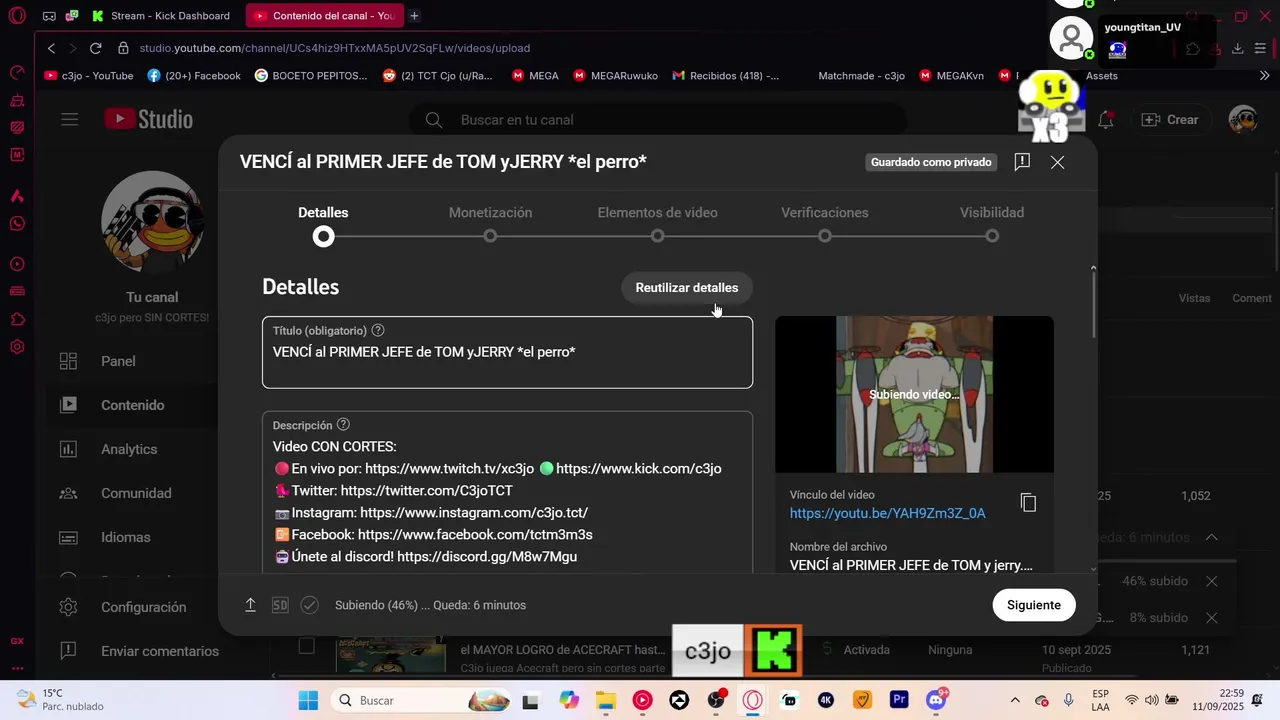The width and height of the screenshot is (1280, 720).
Task: Open Contenido in Studio sidebar
Action: click(132, 405)
